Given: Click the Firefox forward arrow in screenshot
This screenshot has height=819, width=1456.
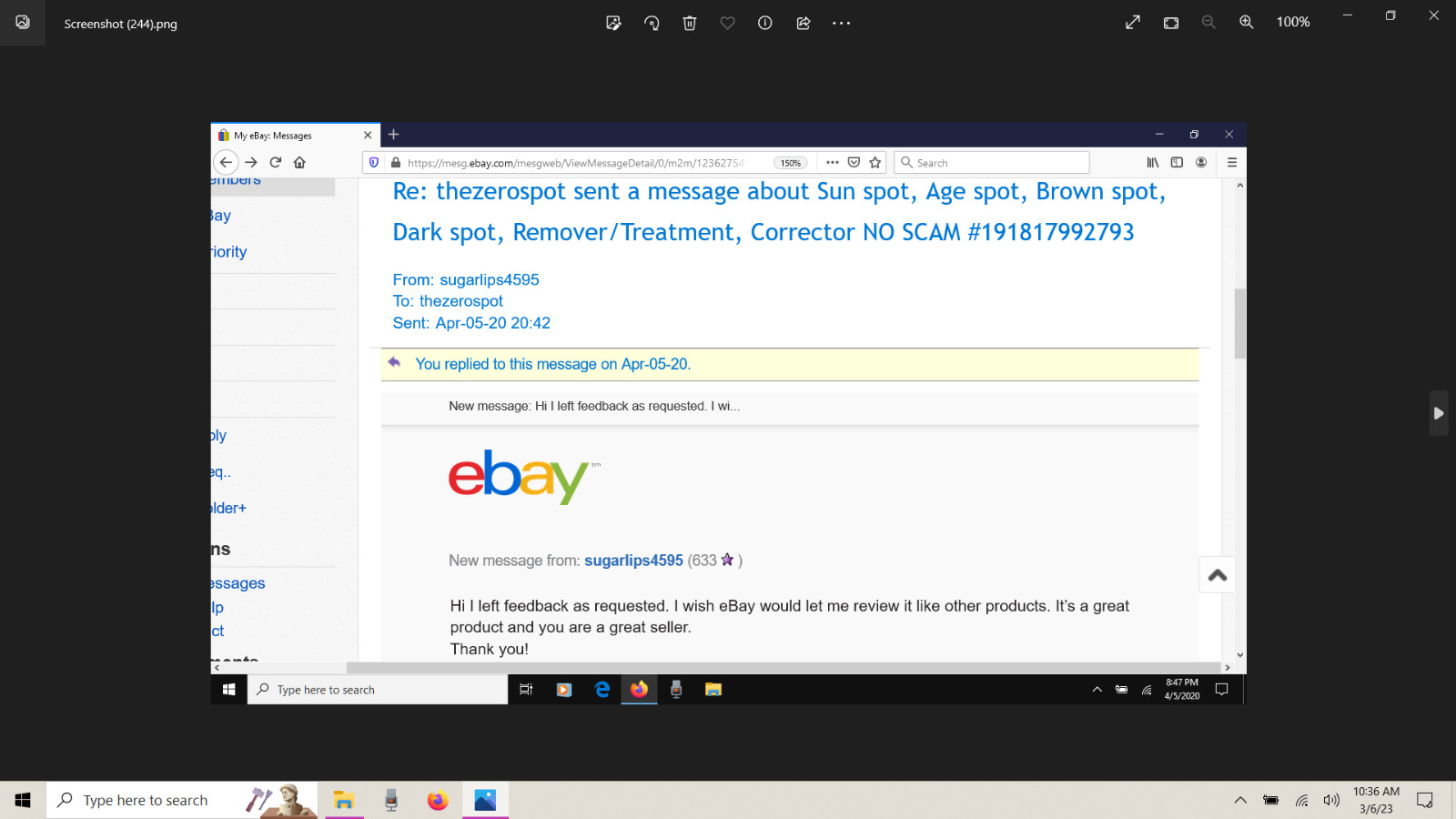Looking at the screenshot, I should pos(251,162).
